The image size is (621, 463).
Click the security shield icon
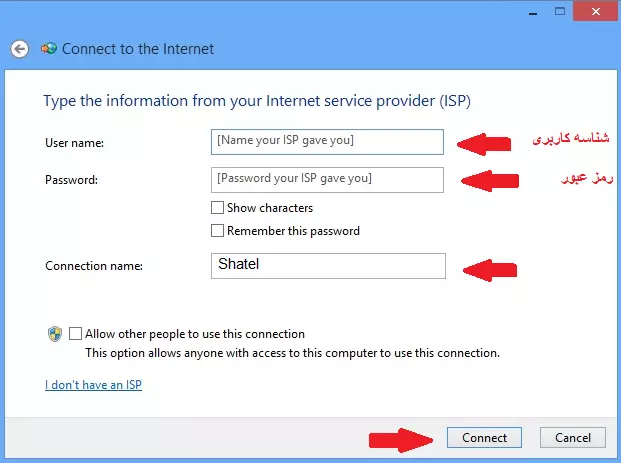click(55, 334)
